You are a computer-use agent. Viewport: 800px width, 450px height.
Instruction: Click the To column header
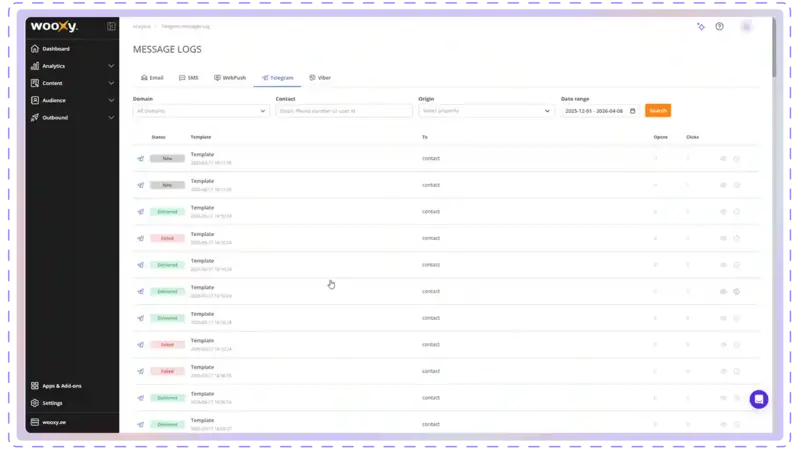click(424, 137)
